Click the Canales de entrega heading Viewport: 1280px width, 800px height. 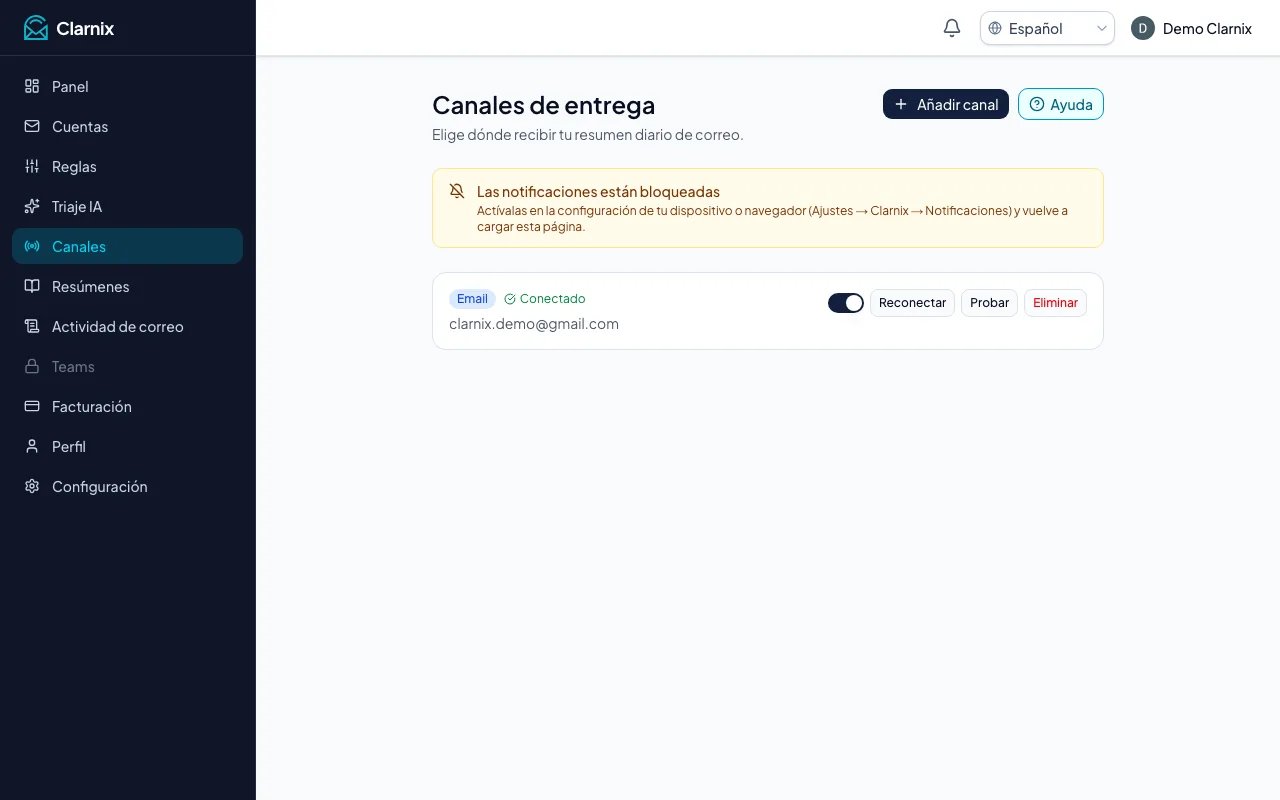click(544, 105)
